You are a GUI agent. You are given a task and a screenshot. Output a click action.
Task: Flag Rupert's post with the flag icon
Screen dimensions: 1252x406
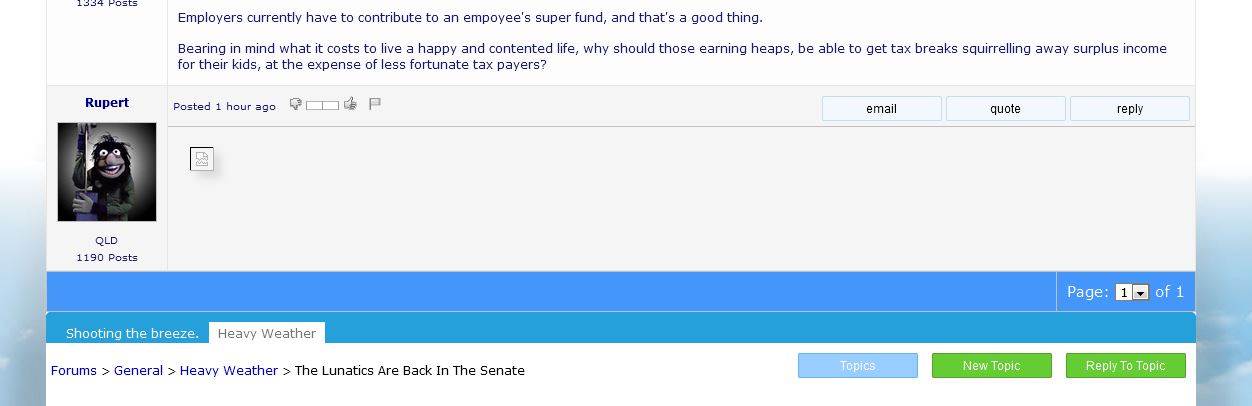pos(375,104)
